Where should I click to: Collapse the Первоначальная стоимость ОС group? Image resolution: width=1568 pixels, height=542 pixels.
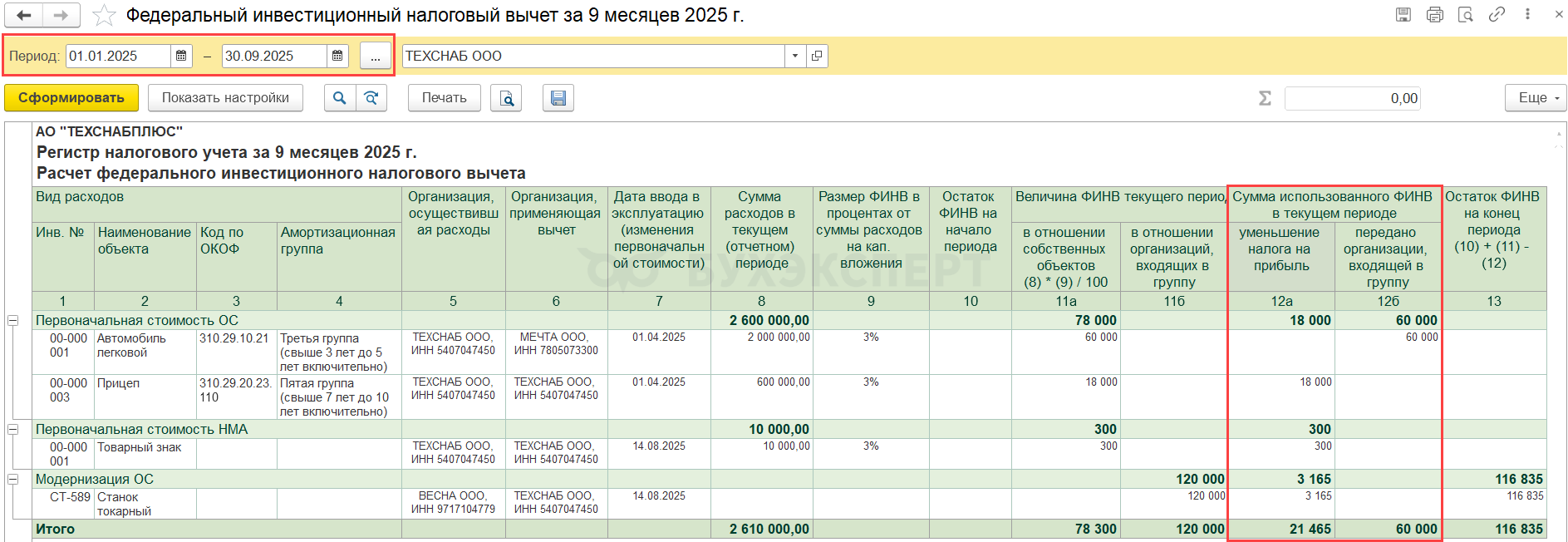pos(13,321)
